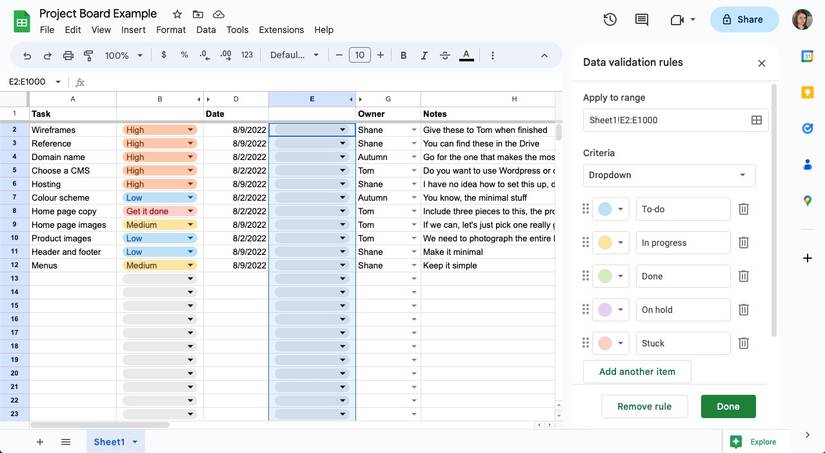
Task: Open the Criteria Dropdown selector
Action: coord(669,175)
